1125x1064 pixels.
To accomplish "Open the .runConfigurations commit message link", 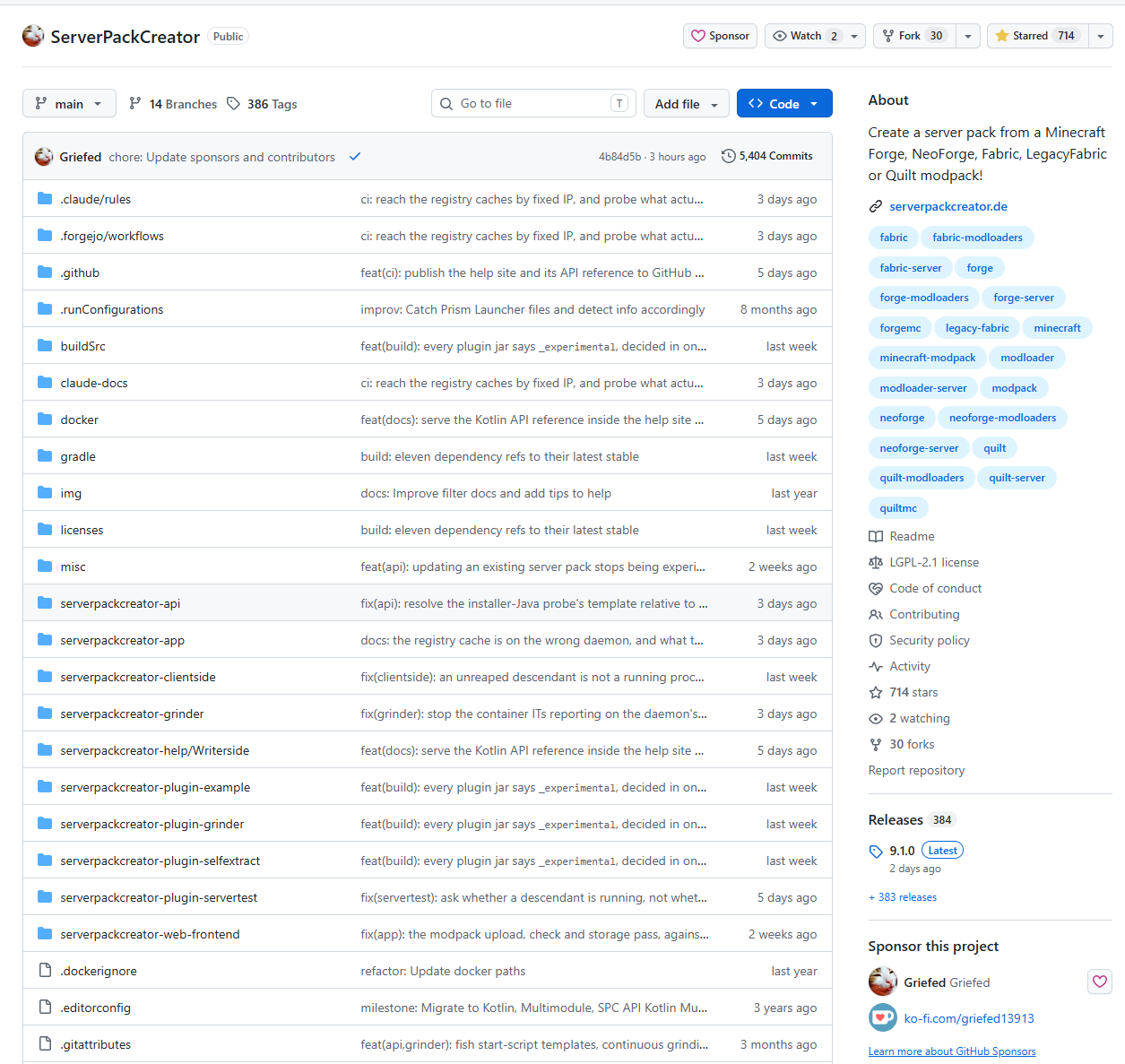I will pyautogui.click(x=532, y=309).
